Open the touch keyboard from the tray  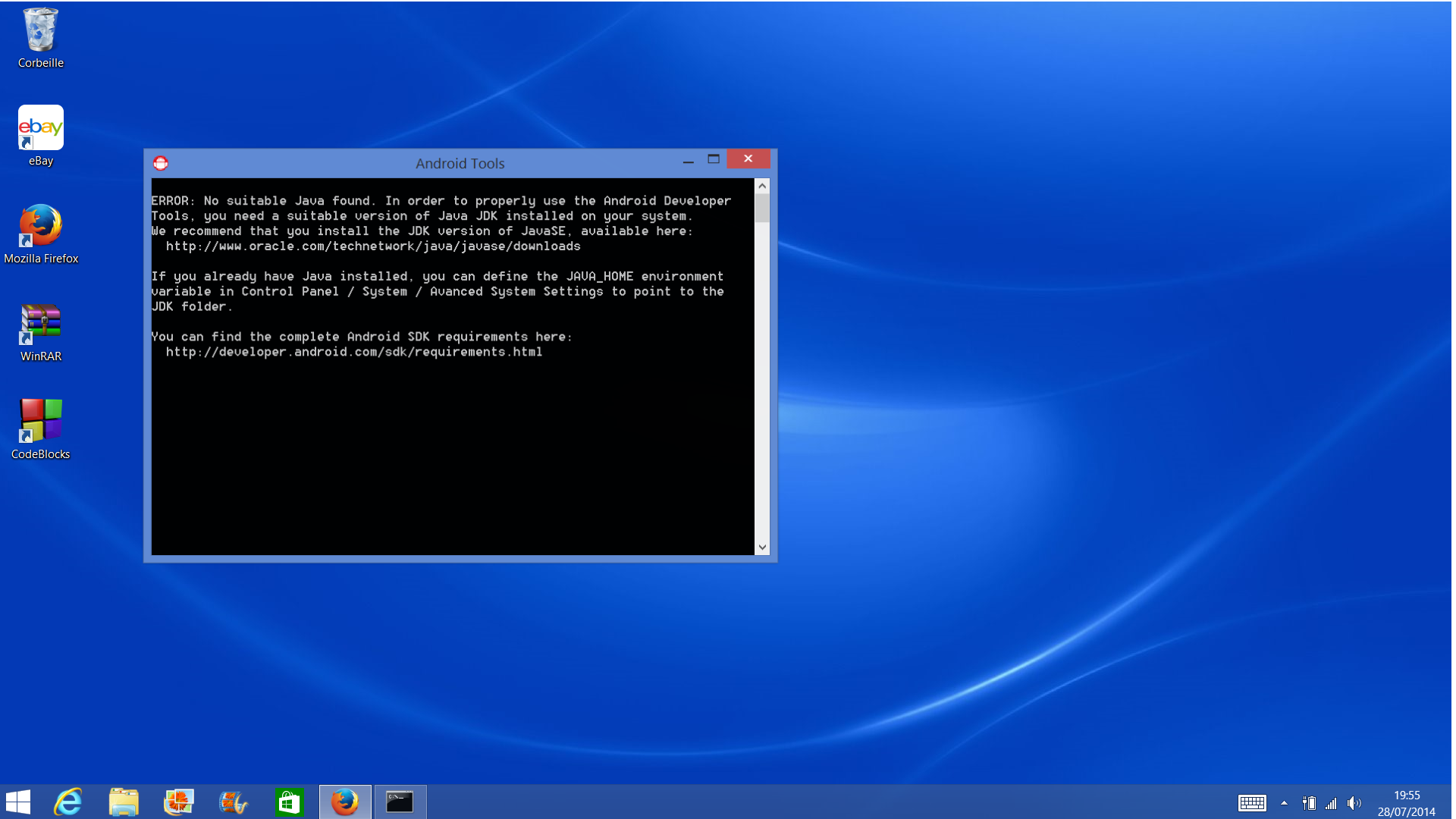click(x=1252, y=803)
